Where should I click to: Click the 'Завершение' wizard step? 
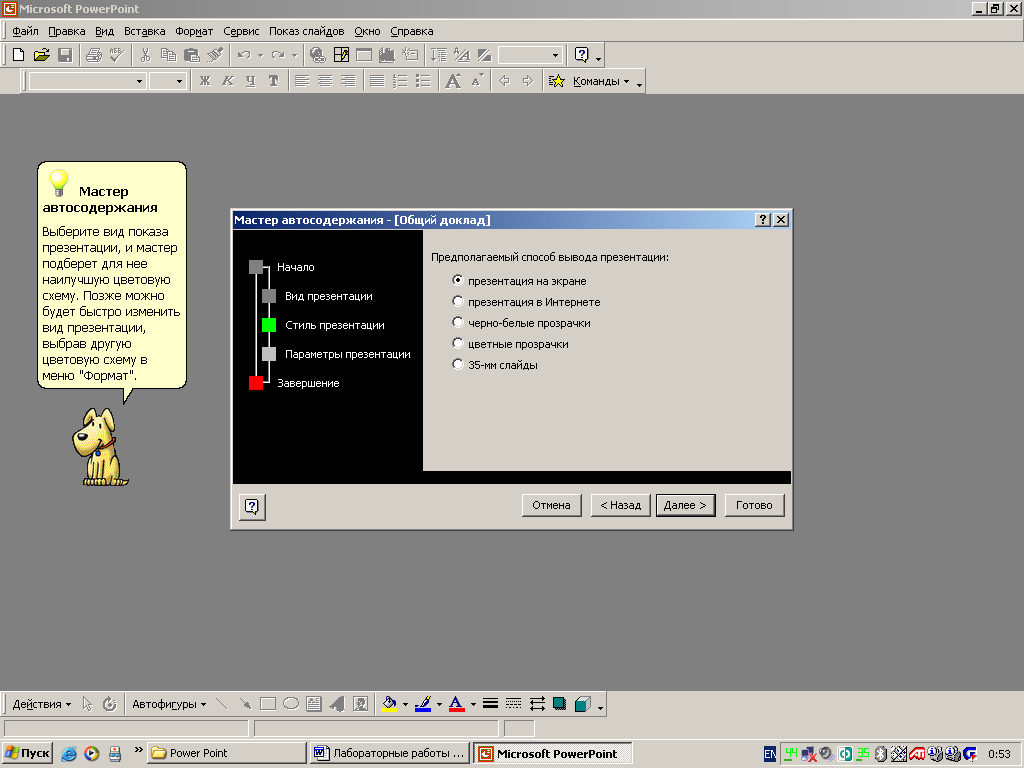[308, 383]
